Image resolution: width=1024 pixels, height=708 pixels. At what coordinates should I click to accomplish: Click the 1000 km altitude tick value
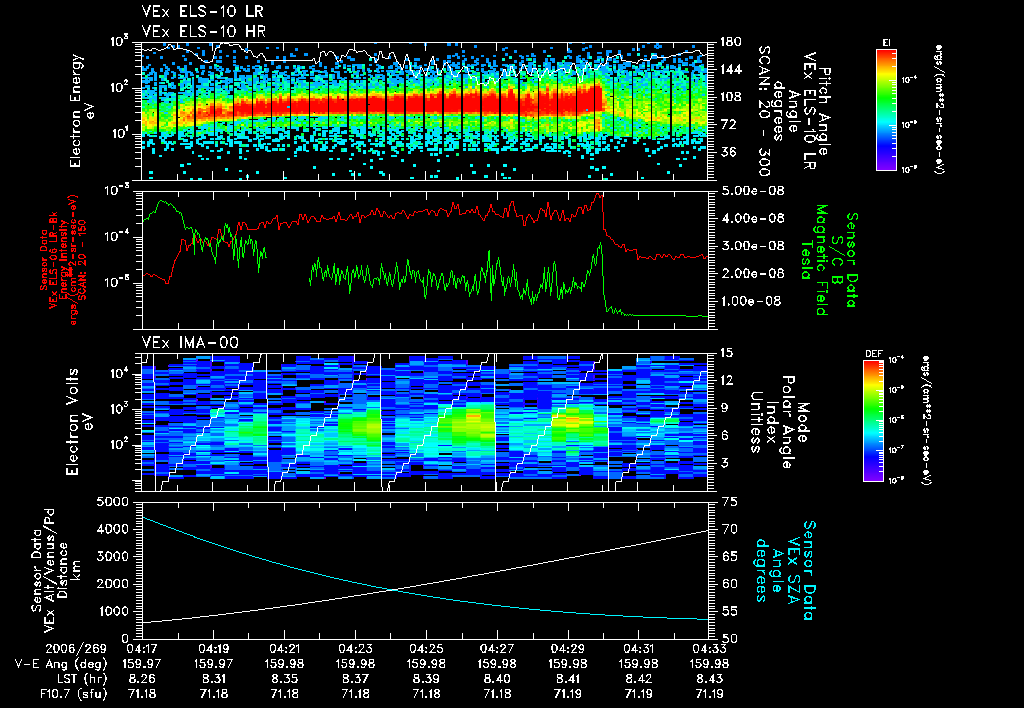pyautogui.click(x=112, y=611)
